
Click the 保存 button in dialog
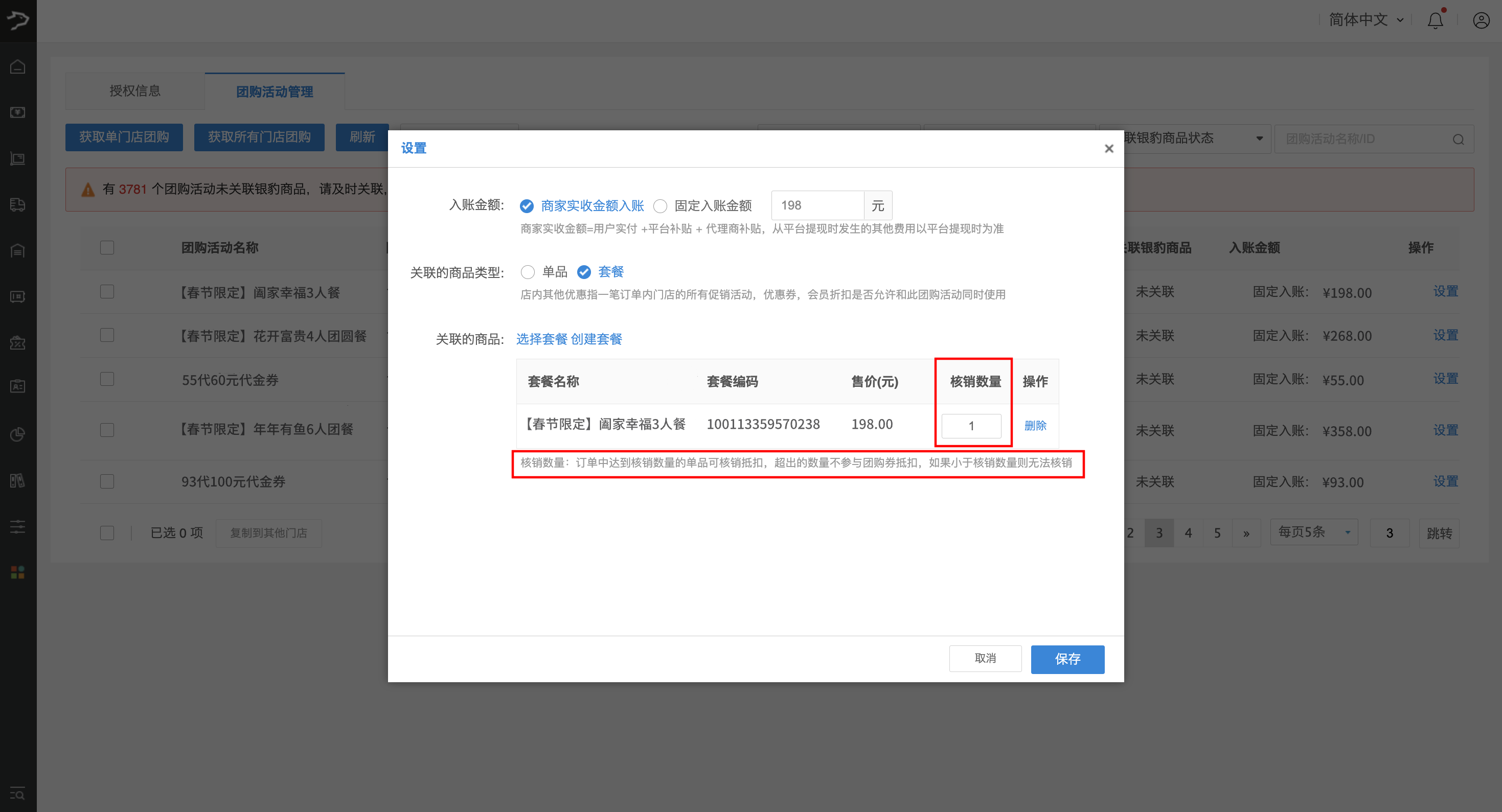tap(1067, 659)
